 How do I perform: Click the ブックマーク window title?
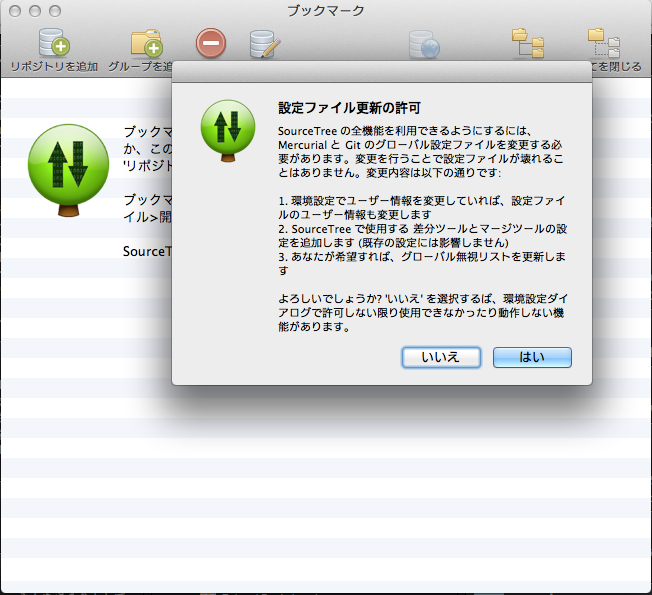[x=326, y=10]
